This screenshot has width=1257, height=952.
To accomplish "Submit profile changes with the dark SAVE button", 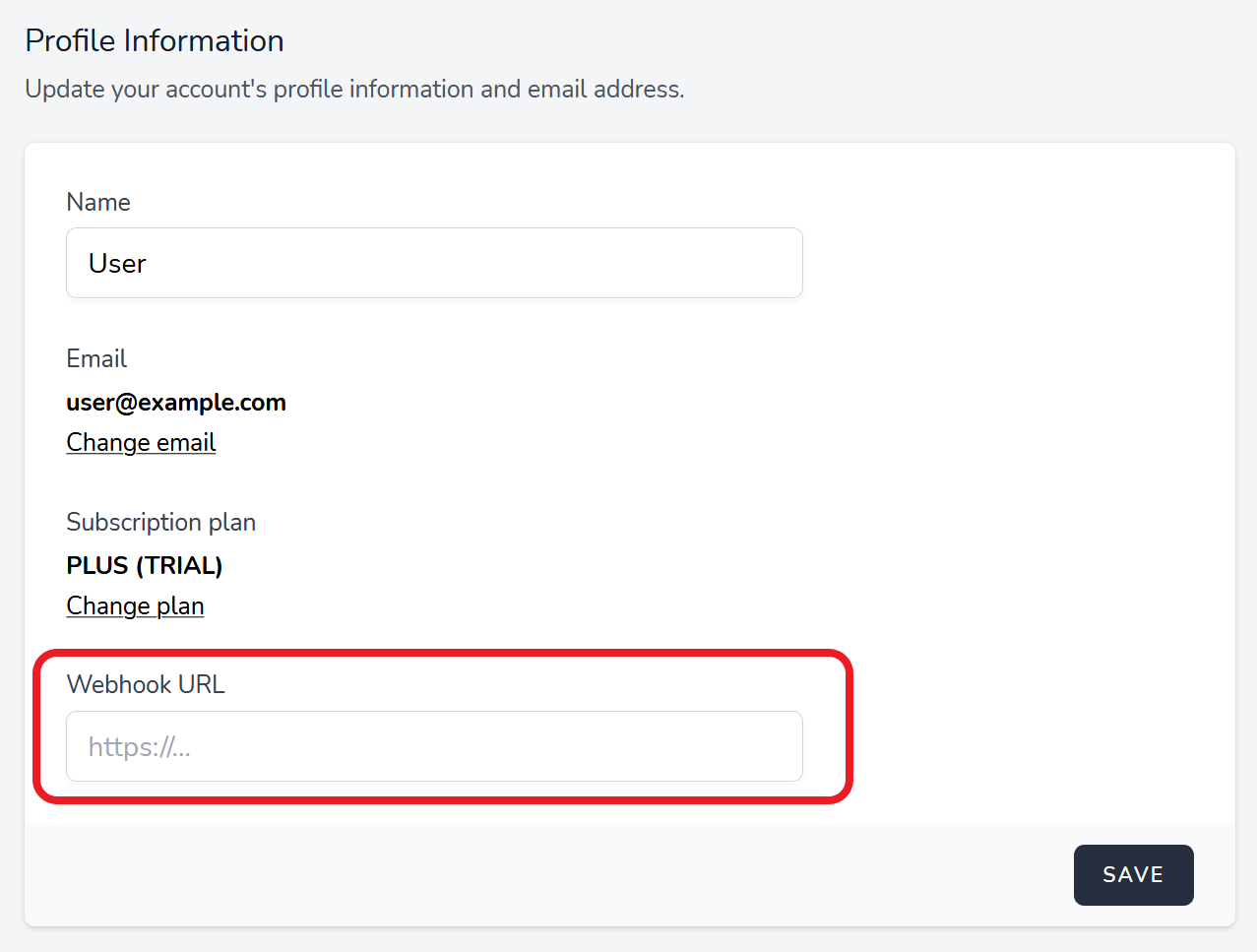I will [x=1133, y=875].
